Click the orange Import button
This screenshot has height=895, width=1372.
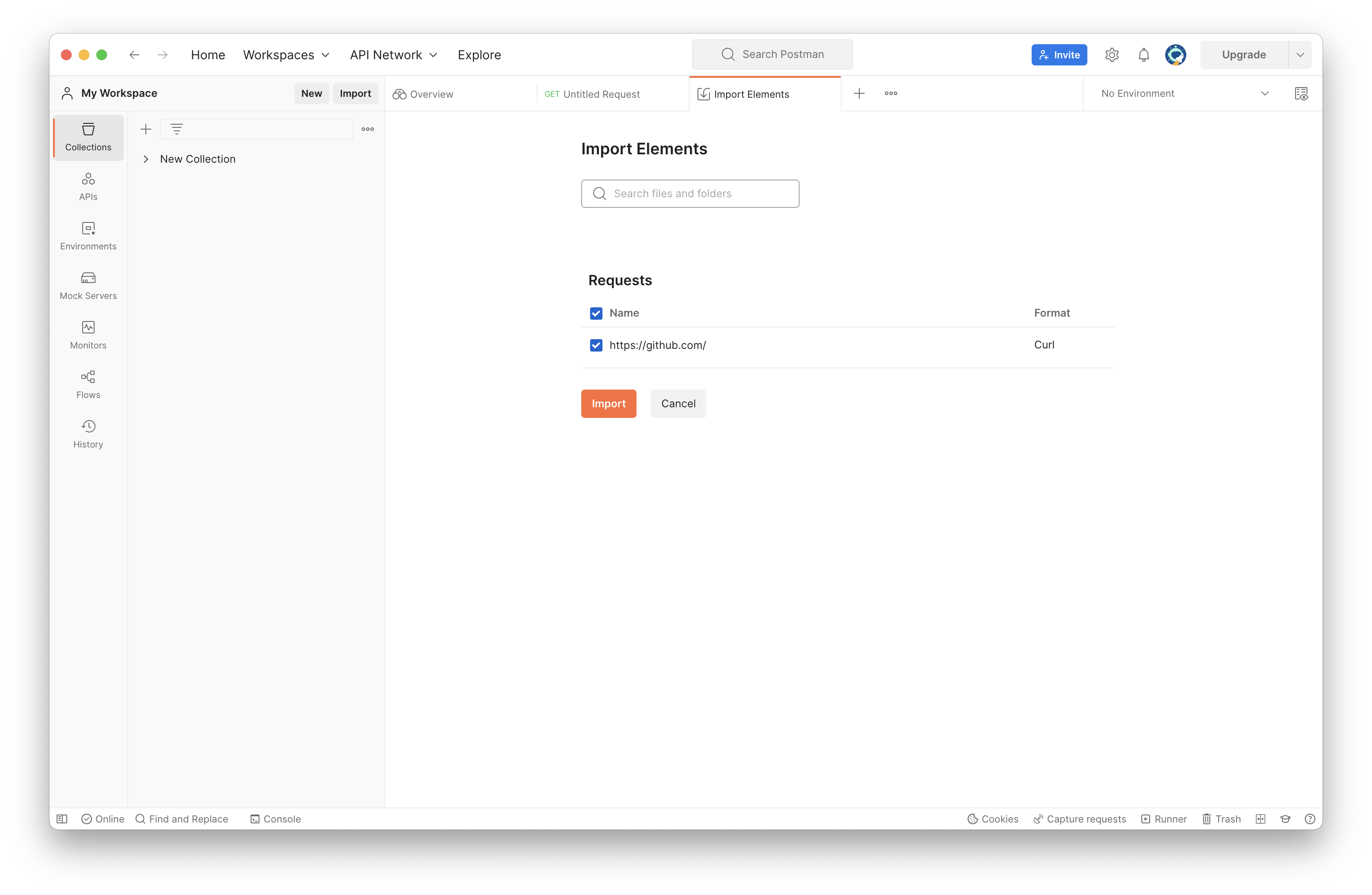[x=608, y=404]
